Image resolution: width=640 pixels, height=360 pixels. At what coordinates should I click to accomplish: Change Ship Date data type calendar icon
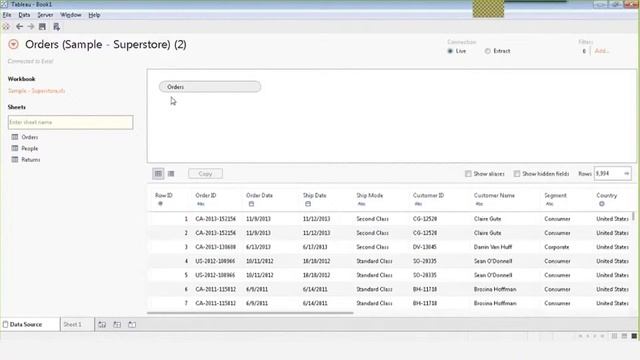308,204
